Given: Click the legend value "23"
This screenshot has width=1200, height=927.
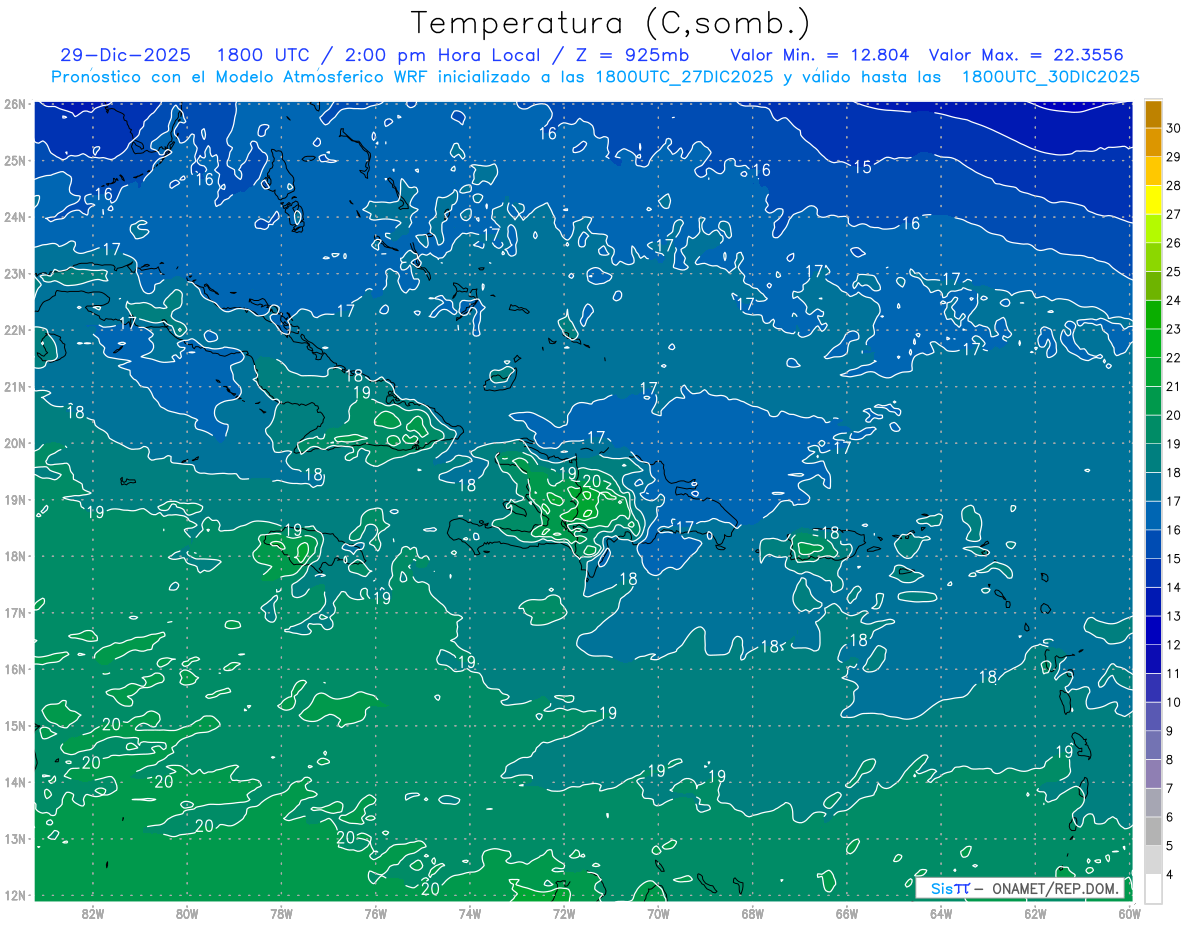Looking at the screenshot, I should (1174, 329).
